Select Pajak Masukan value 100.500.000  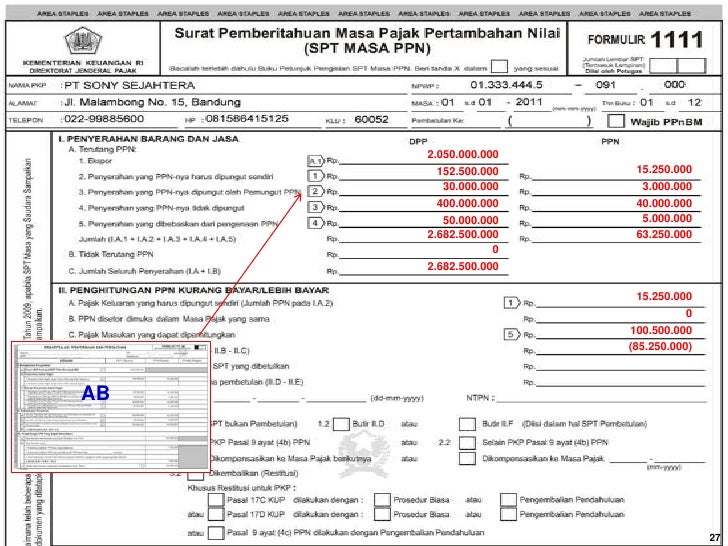tap(661, 330)
